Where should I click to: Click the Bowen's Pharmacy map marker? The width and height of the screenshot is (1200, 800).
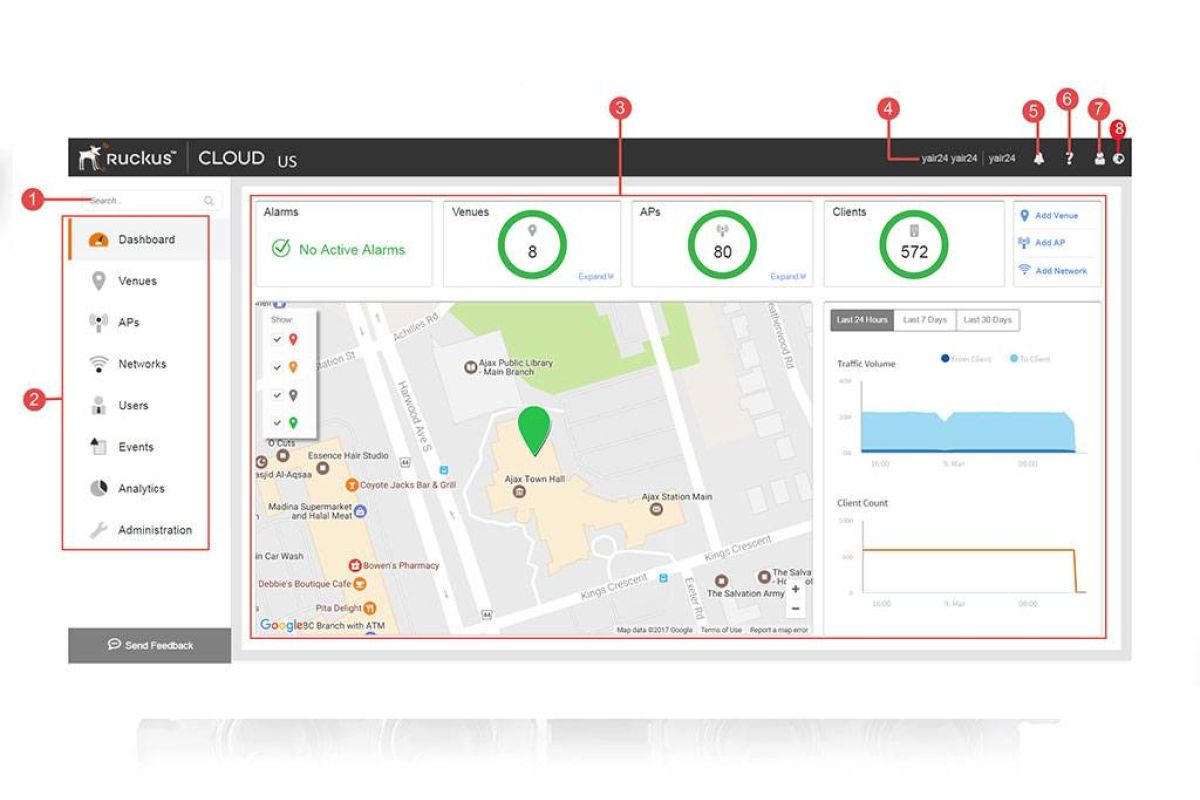[x=354, y=565]
